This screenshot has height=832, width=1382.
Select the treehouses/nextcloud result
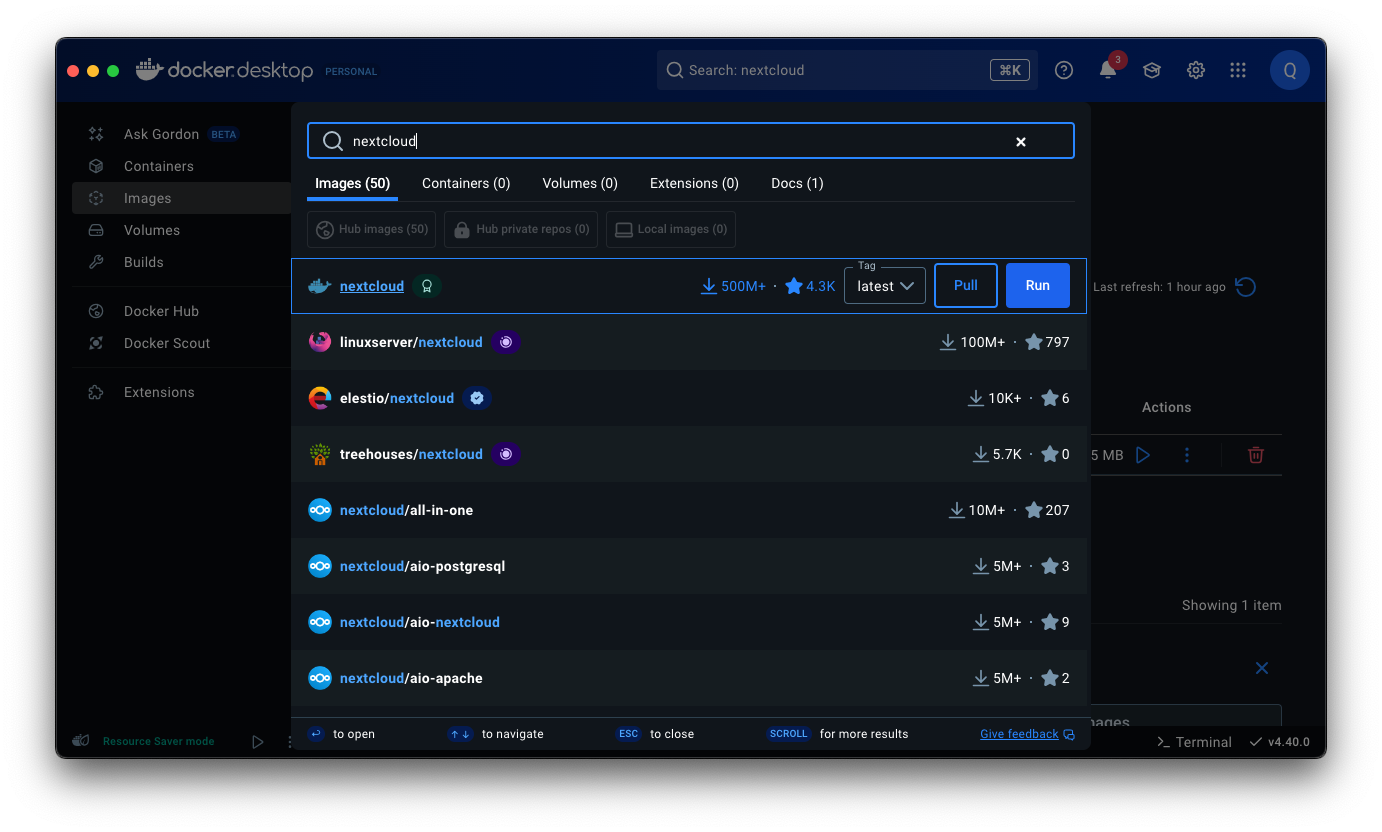pos(690,454)
